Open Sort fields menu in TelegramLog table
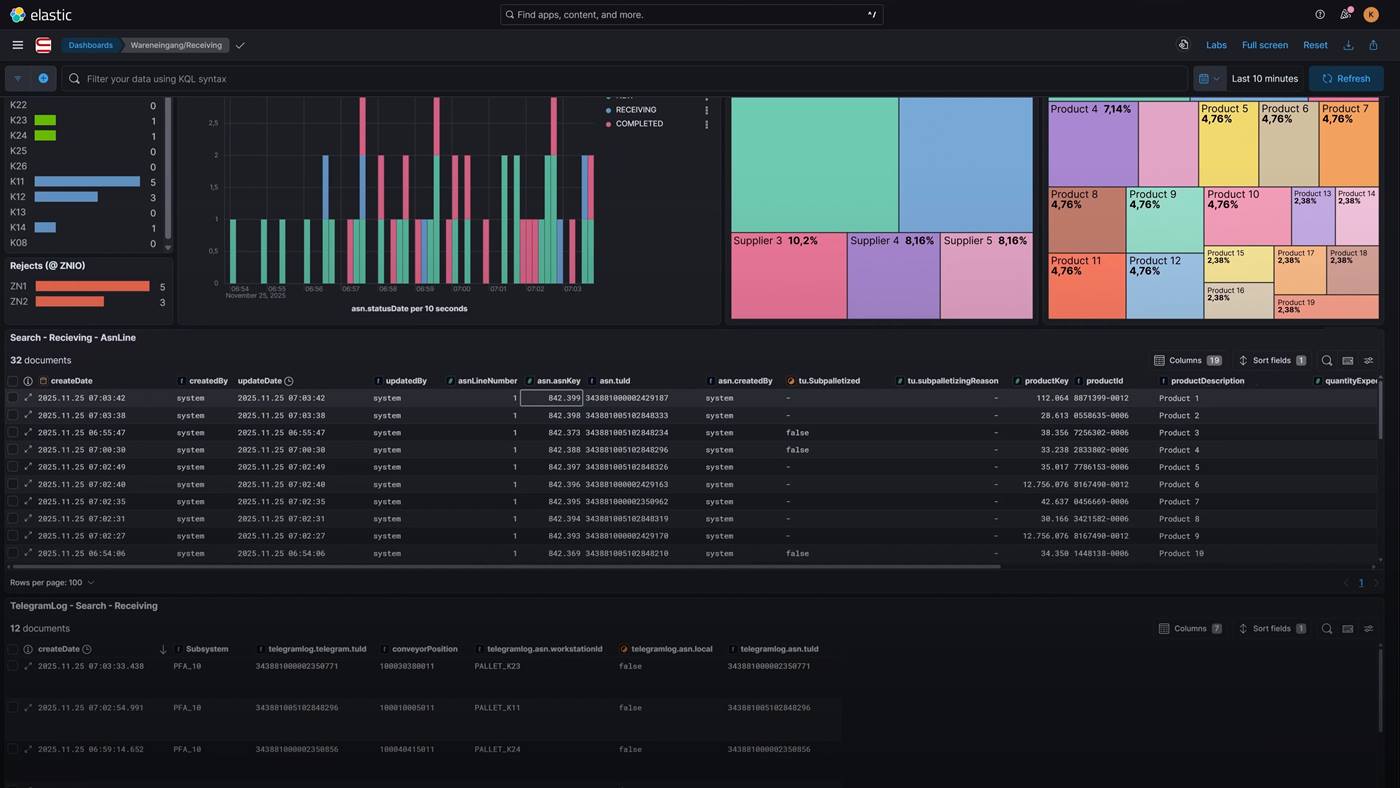This screenshot has width=1400, height=788. pos(1272,629)
